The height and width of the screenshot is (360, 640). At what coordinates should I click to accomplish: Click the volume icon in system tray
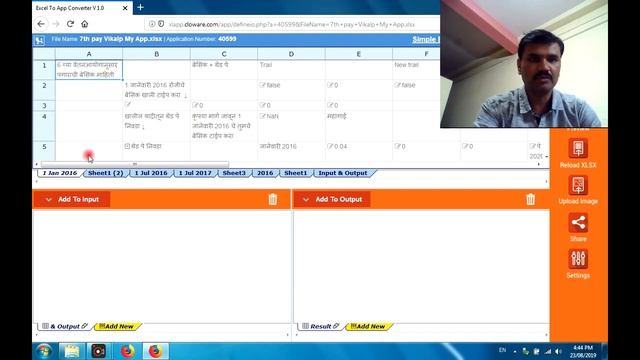tap(558, 351)
